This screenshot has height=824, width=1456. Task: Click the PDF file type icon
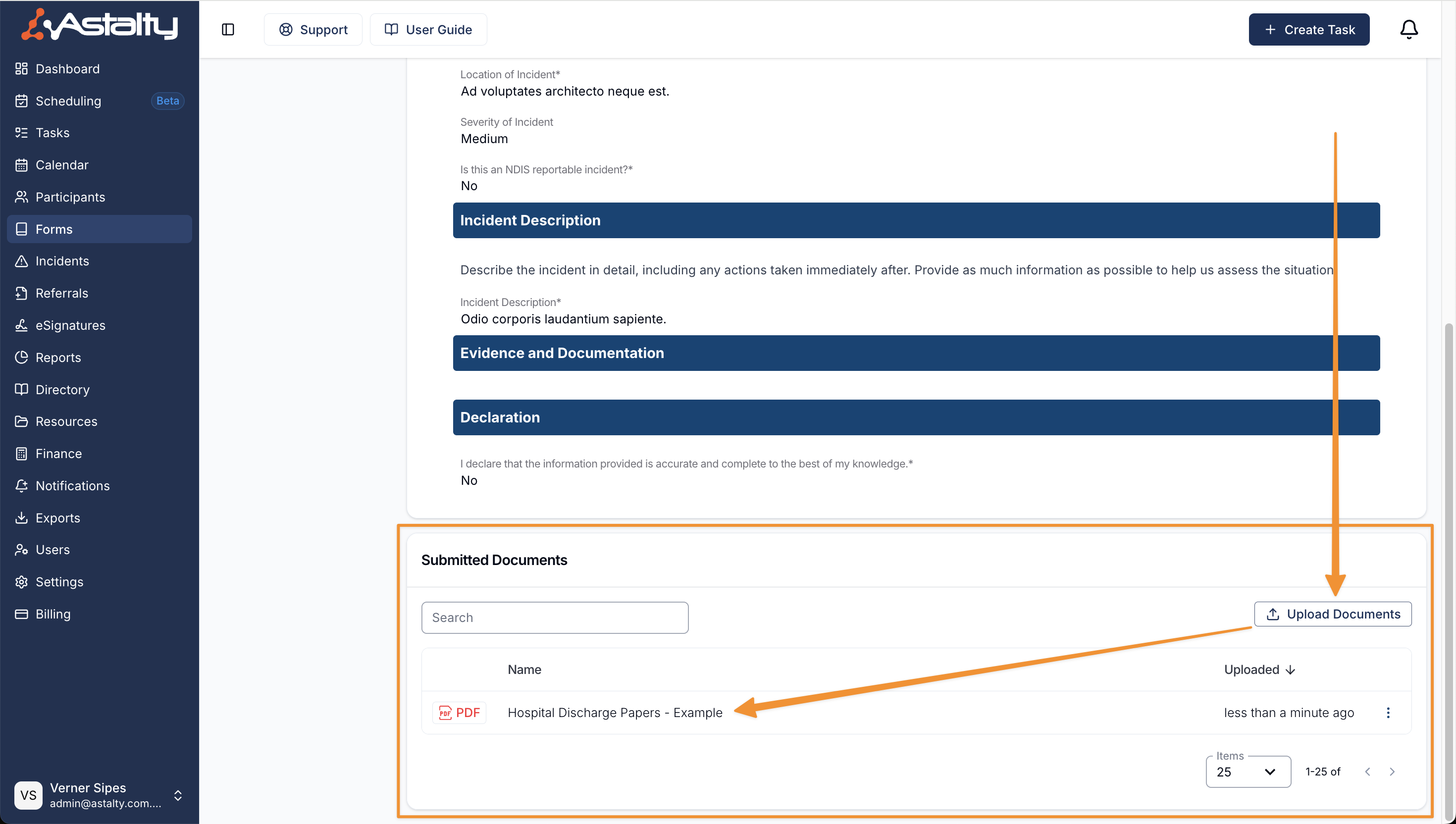click(x=459, y=713)
